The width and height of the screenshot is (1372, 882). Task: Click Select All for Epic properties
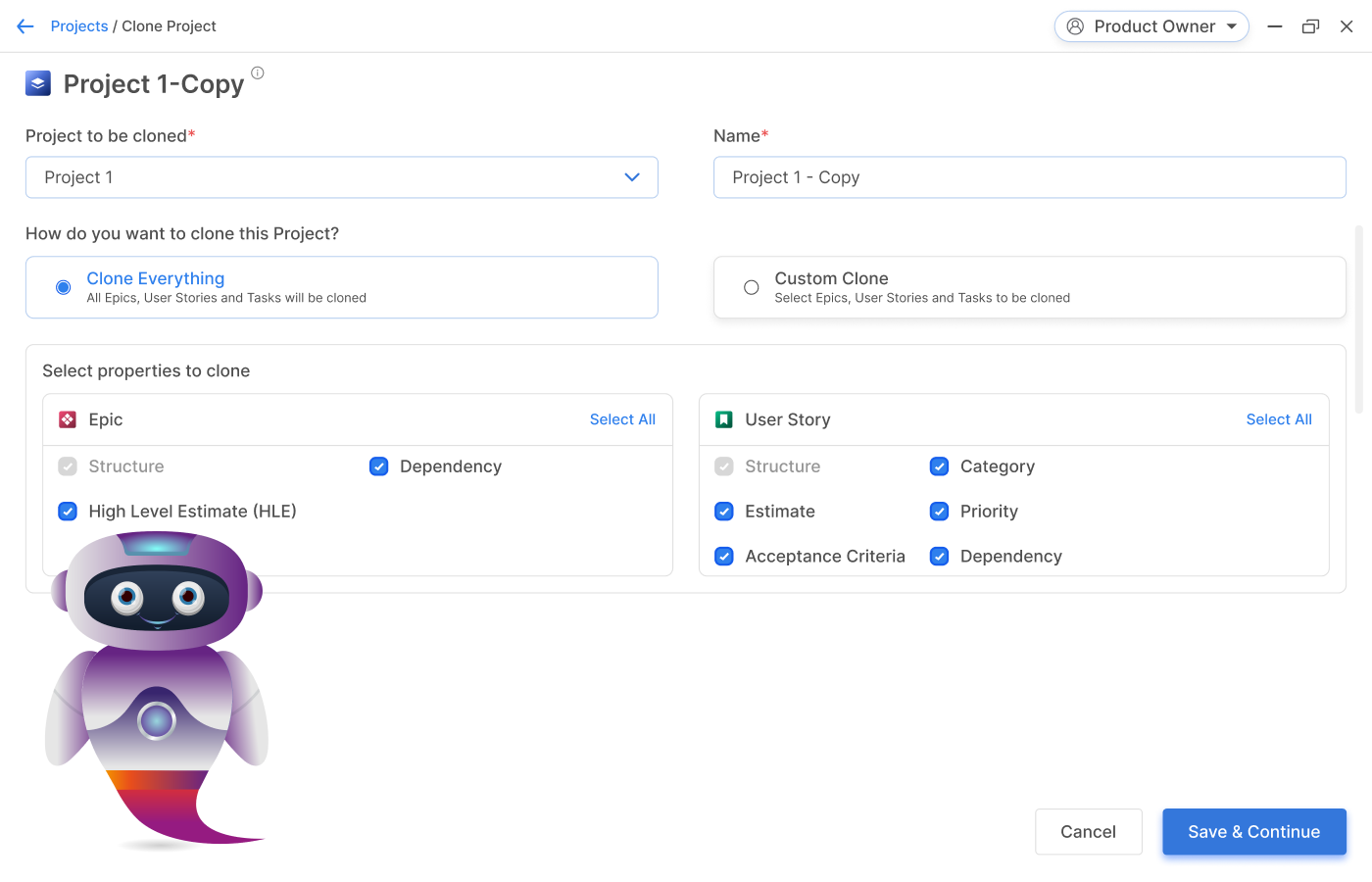pyautogui.click(x=622, y=419)
